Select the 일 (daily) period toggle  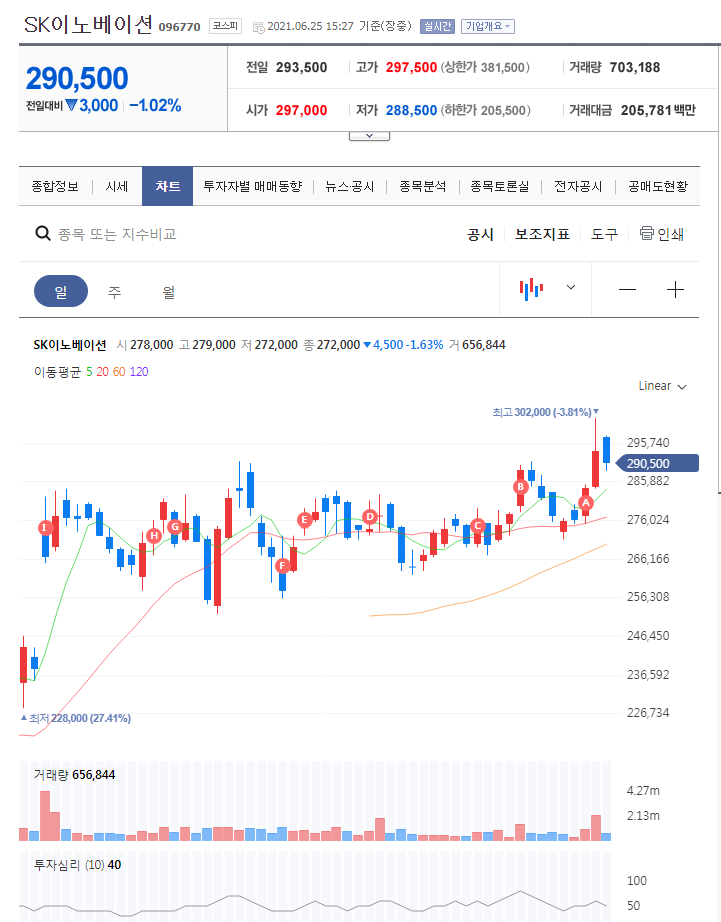pyautogui.click(x=61, y=291)
